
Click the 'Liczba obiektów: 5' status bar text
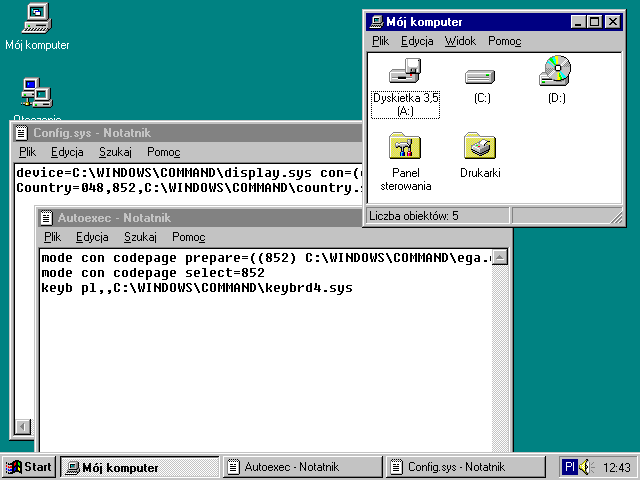[413, 216]
